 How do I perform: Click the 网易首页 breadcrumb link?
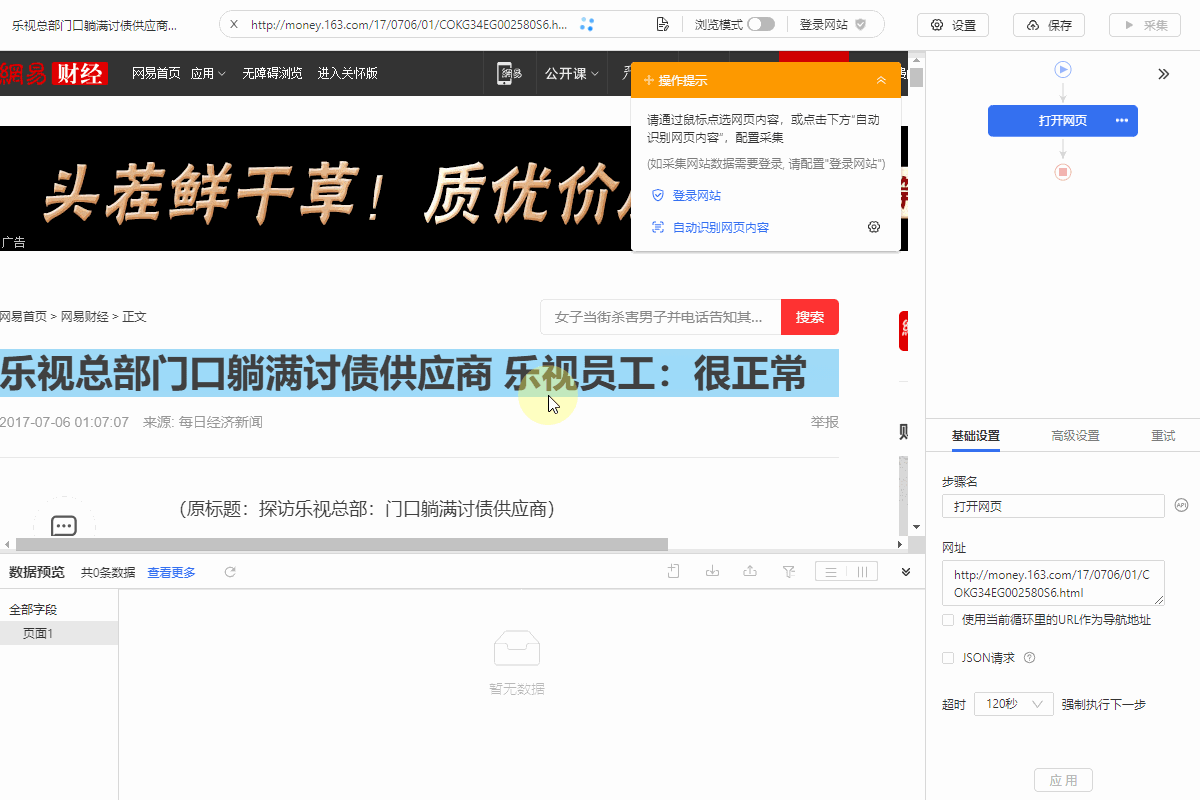click(x=23, y=316)
